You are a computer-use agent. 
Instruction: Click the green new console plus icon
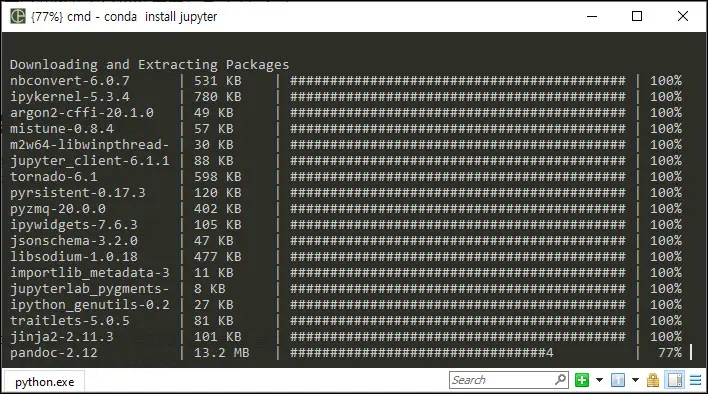[x=582, y=380]
